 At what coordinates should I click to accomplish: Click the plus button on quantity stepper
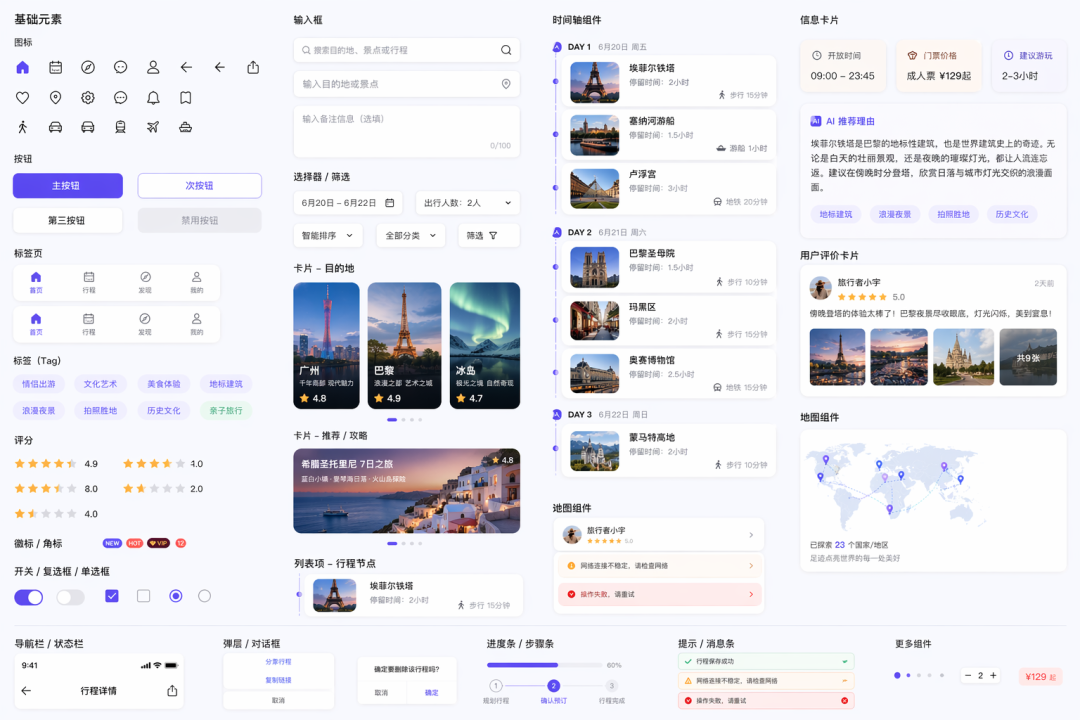[993, 675]
